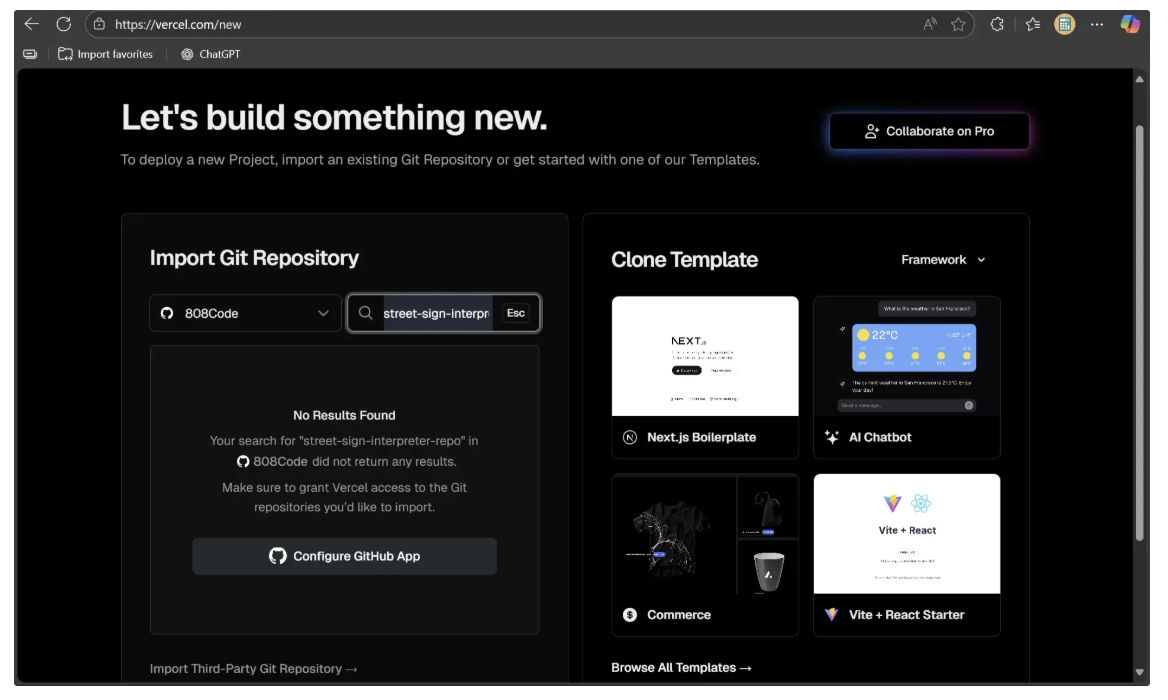The height and width of the screenshot is (700, 1168).
Task: Open the Next.js Boilerplate template preview
Action: click(x=705, y=356)
